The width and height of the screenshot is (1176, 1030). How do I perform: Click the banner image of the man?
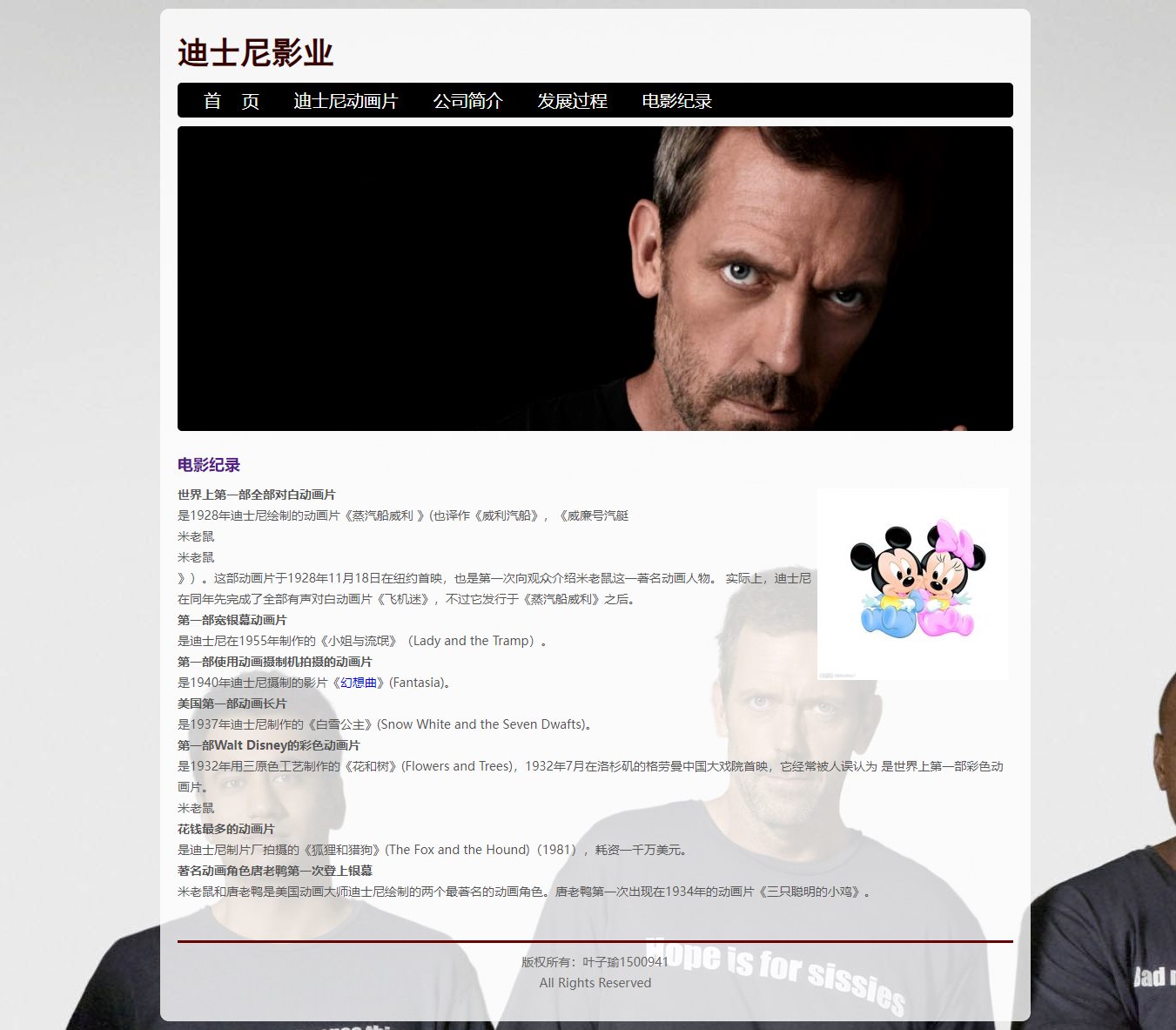point(595,279)
